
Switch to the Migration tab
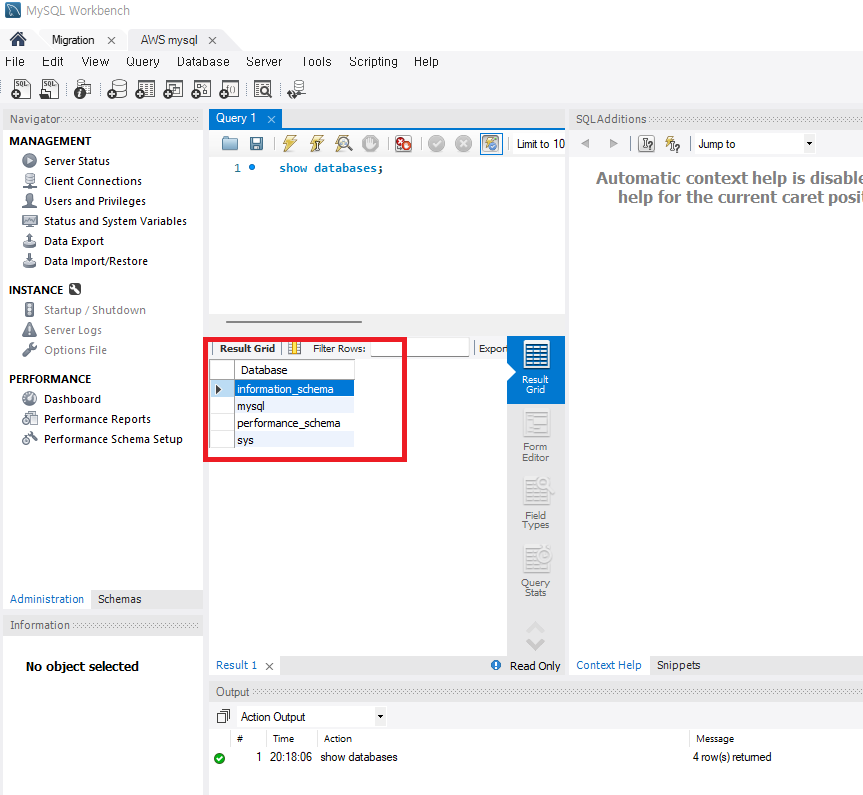73,40
